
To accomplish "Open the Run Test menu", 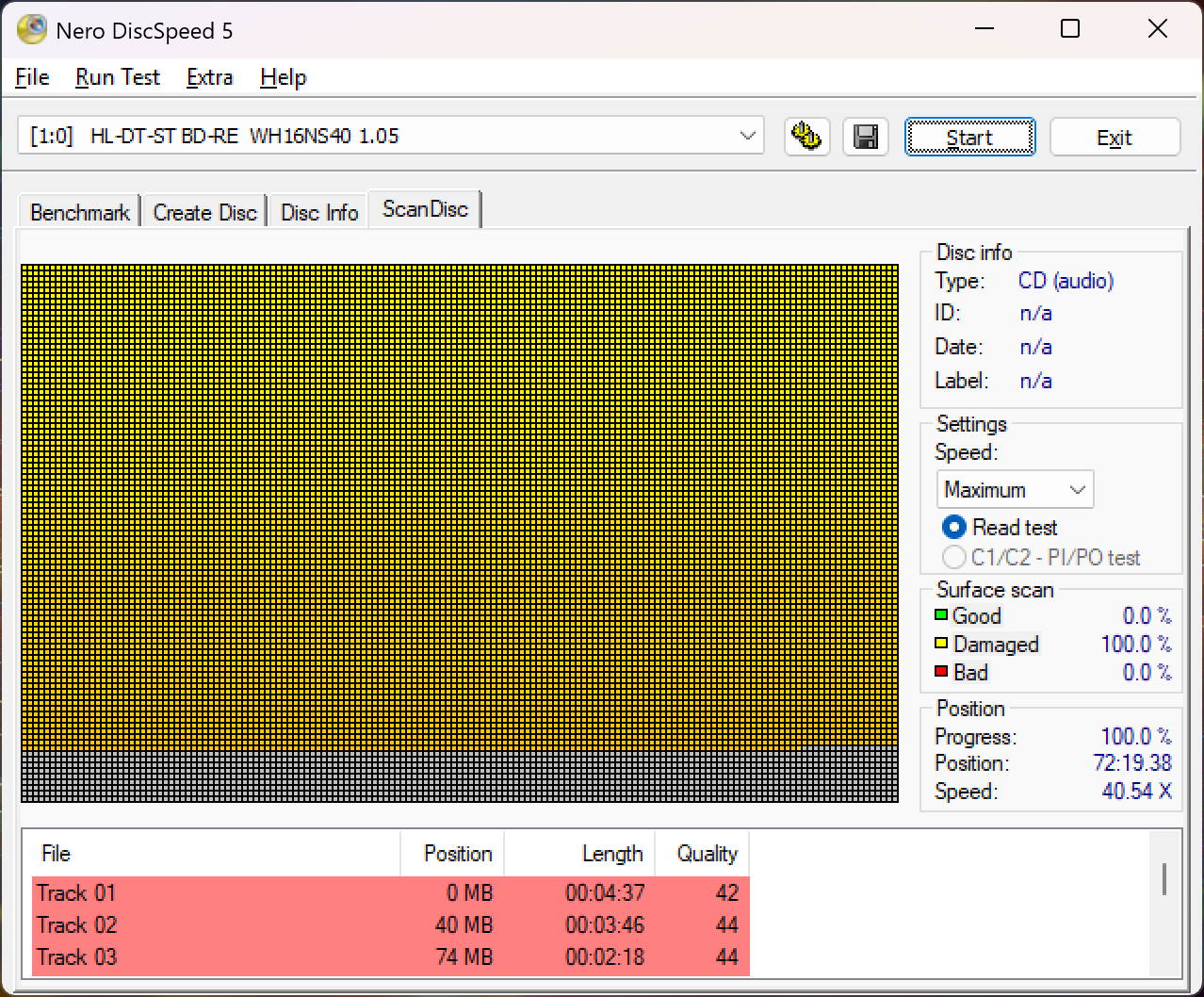I will tap(118, 77).
